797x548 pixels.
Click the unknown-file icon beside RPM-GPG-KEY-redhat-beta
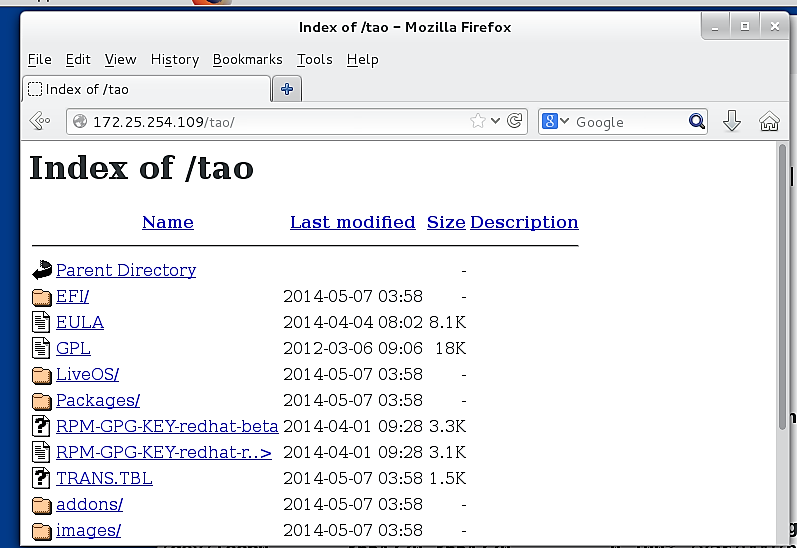[41, 426]
